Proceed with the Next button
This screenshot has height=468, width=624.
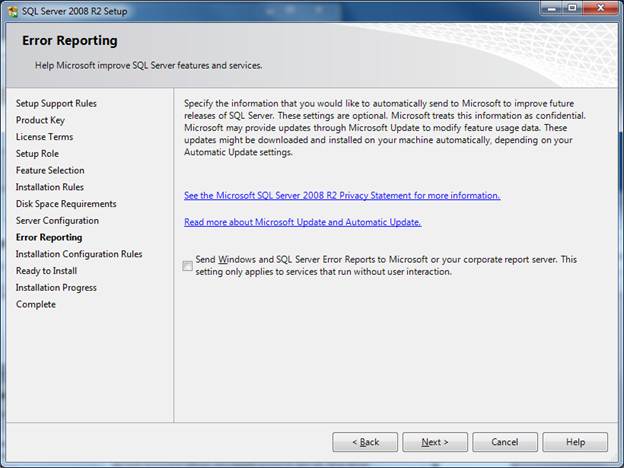[x=435, y=442]
